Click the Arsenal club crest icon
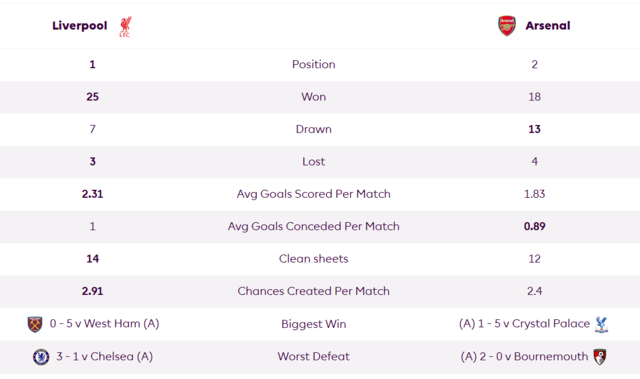Viewport: 640px width, 379px height. 507,26
